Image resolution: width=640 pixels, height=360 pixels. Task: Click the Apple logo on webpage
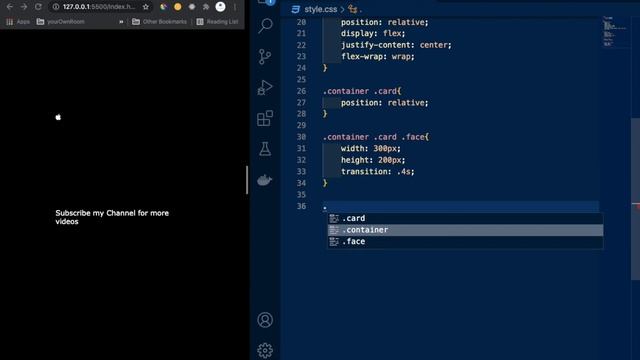coord(58,117)
